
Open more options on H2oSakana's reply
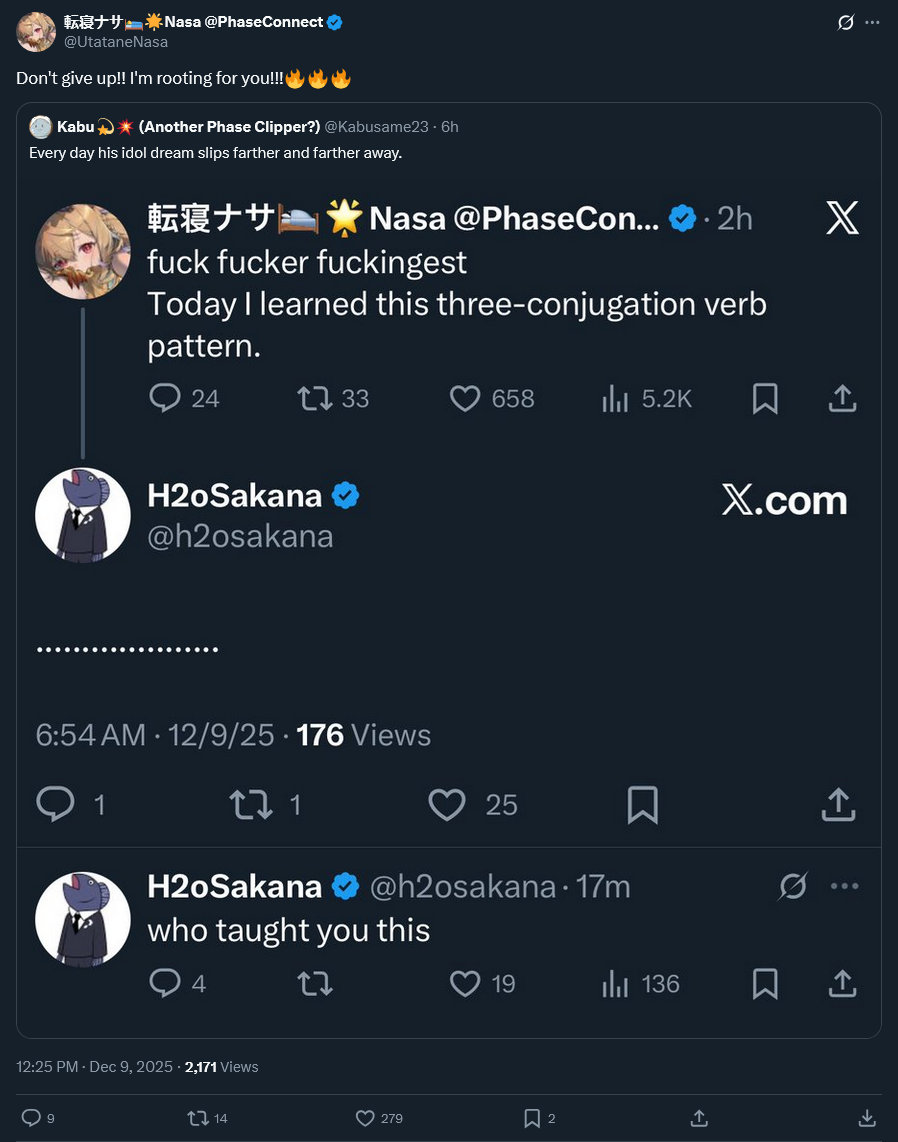[845, 886]
